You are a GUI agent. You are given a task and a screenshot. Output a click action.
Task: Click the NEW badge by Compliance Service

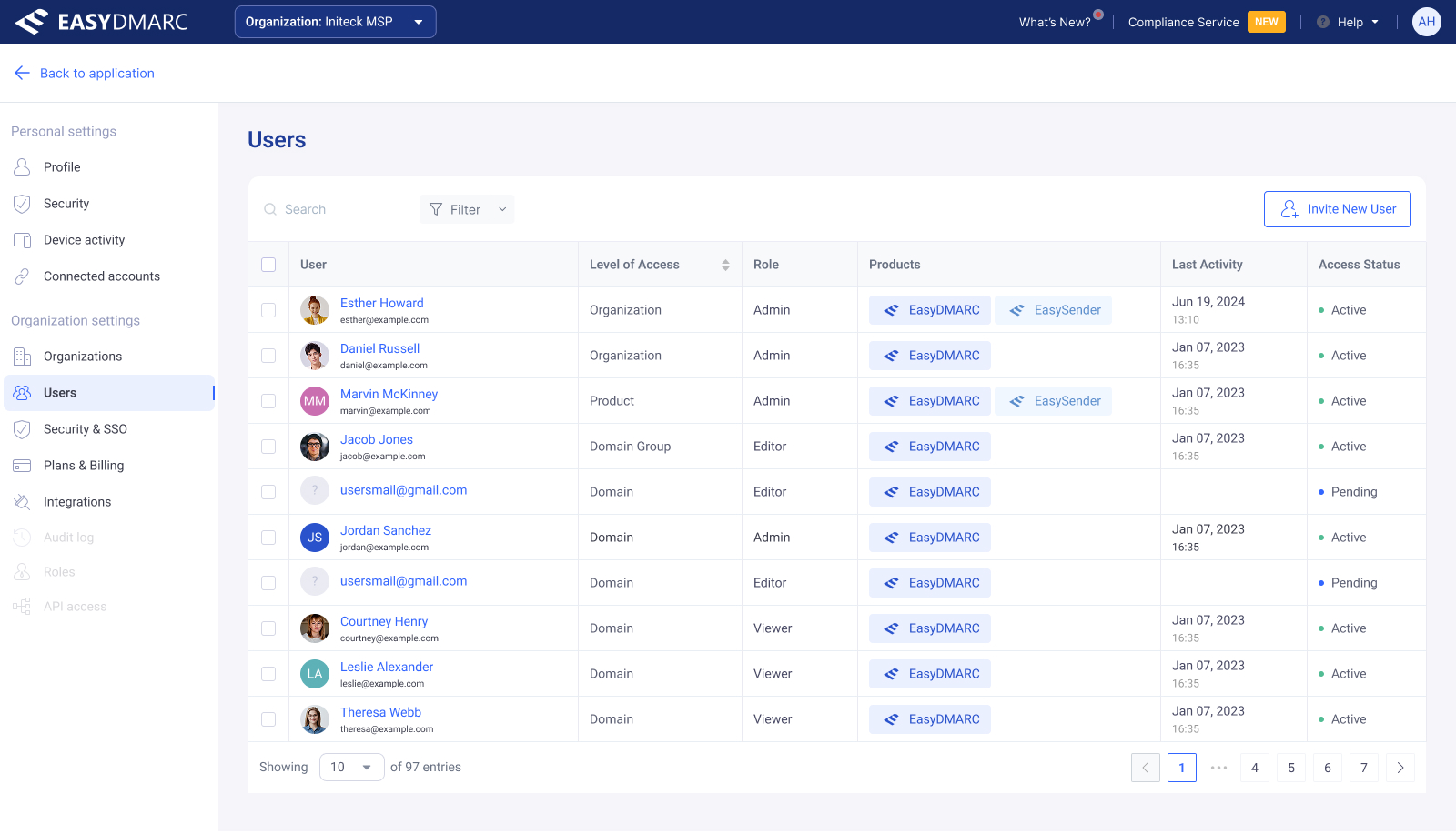pyautogui.click(x=1267, y=22)
